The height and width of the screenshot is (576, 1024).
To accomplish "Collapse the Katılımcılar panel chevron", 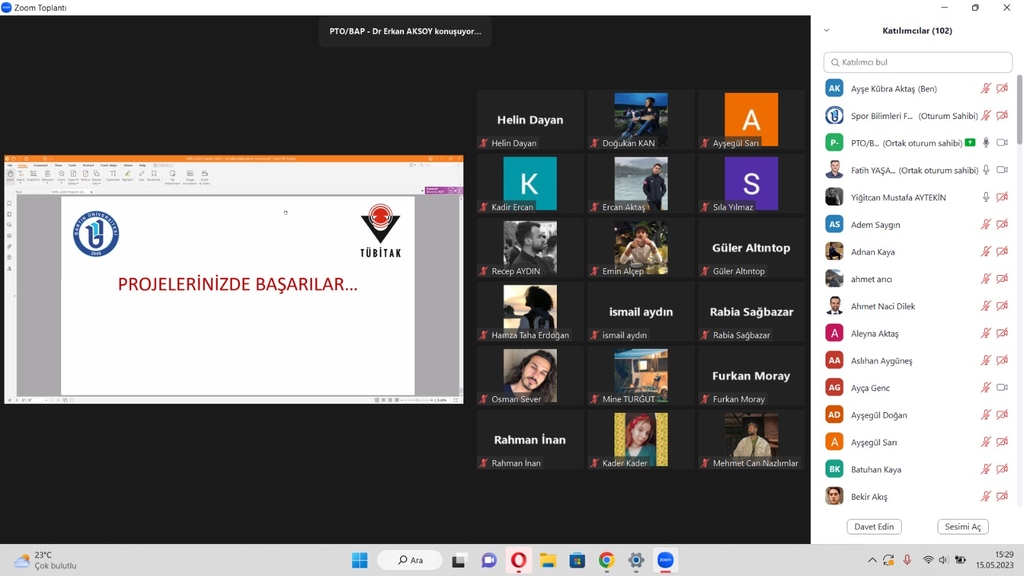I will point(826,31).
